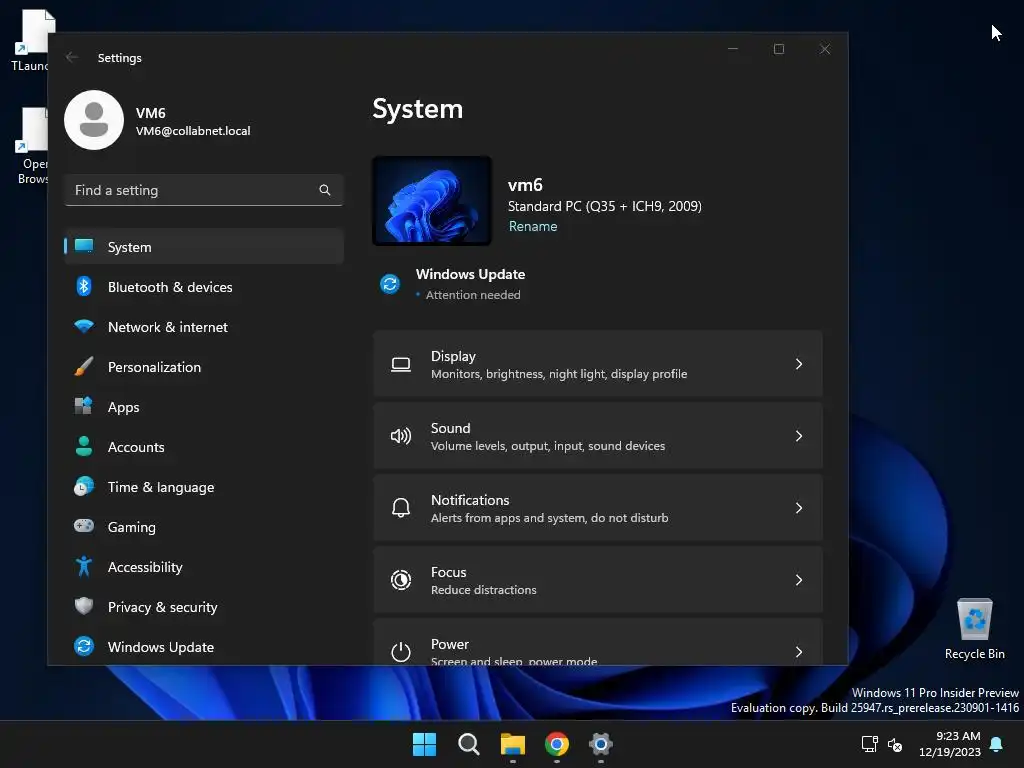Click the muted volume tray icon
This screenshot has height=768, width=1024.
click(x=895, y=744)
